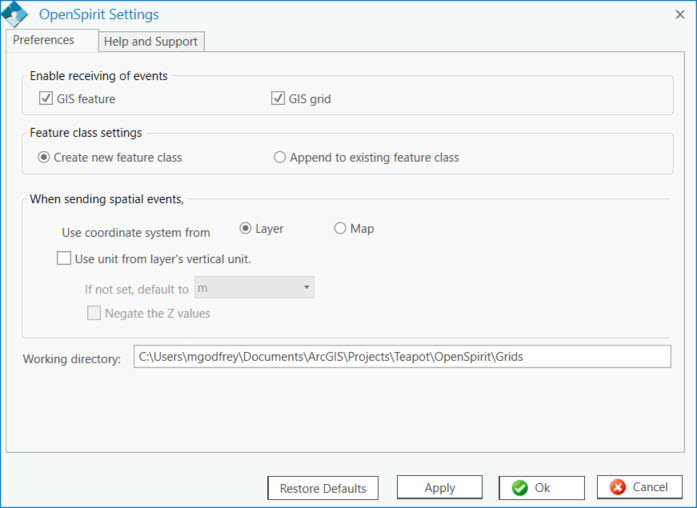This screenshot has height=508, width=697.
Task: Click the Working directory label
Action: click(x=72, y=359)
